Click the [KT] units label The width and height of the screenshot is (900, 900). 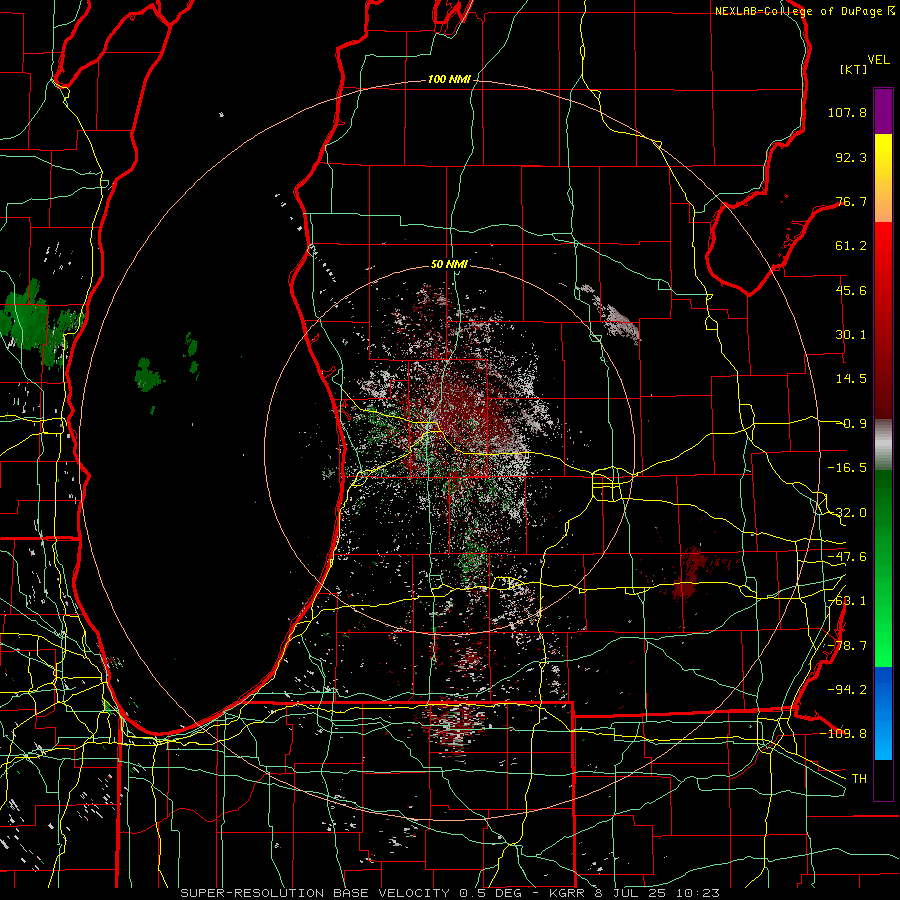click(x=854, y=69)
